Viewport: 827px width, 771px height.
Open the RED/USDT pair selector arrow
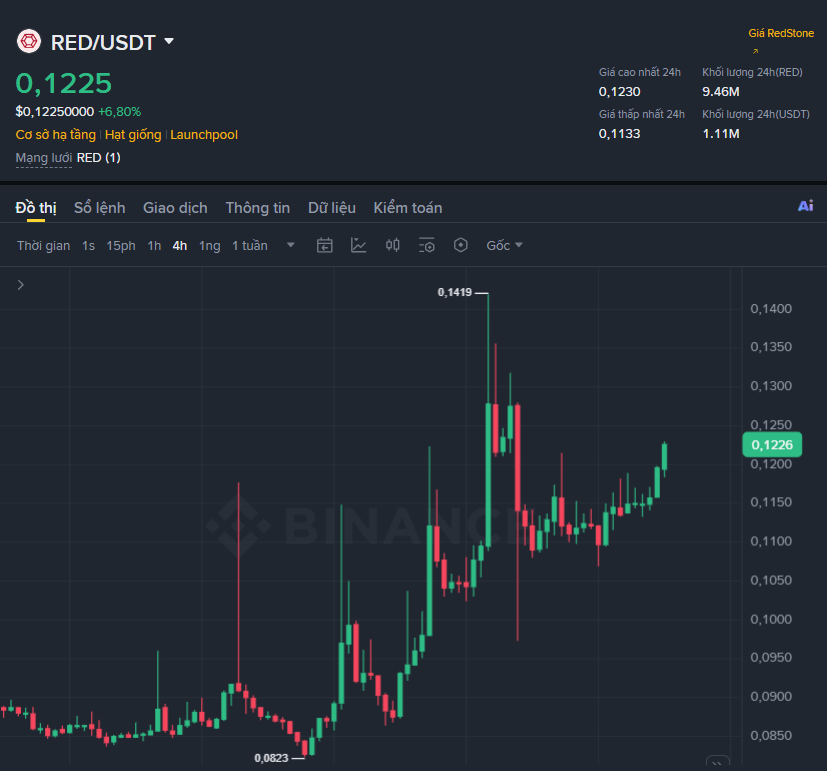tap(169, 41)
